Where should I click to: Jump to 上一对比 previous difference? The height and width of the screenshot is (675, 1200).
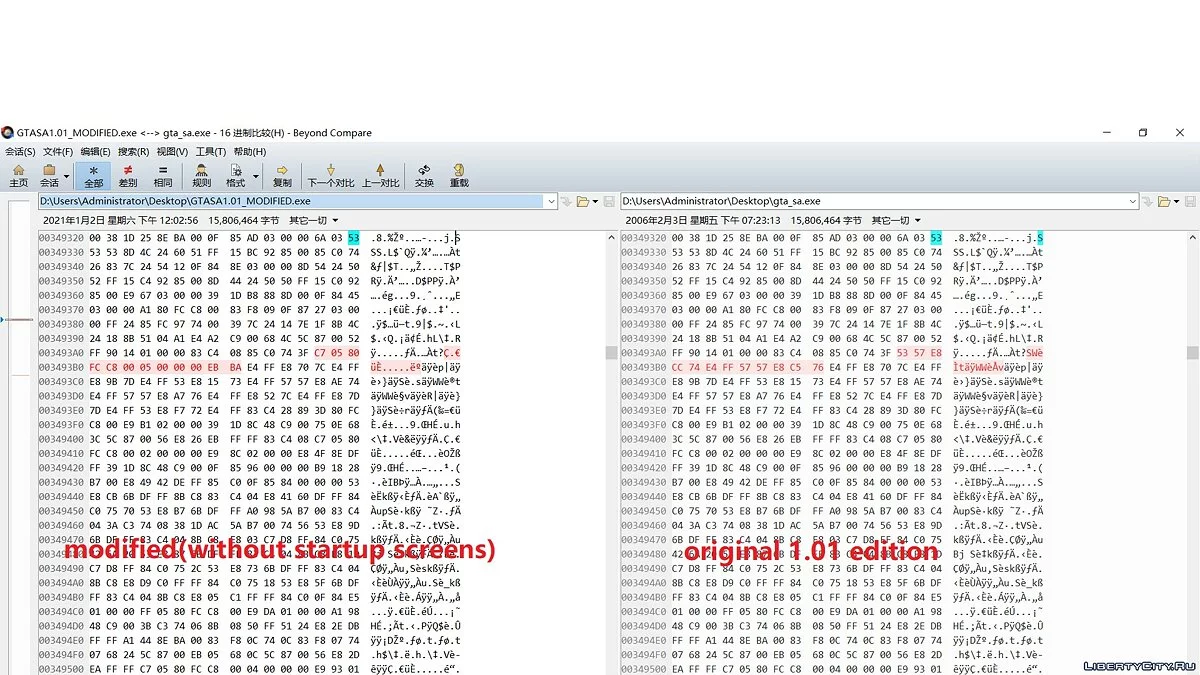pyautogui.click(x=380, y=175)
